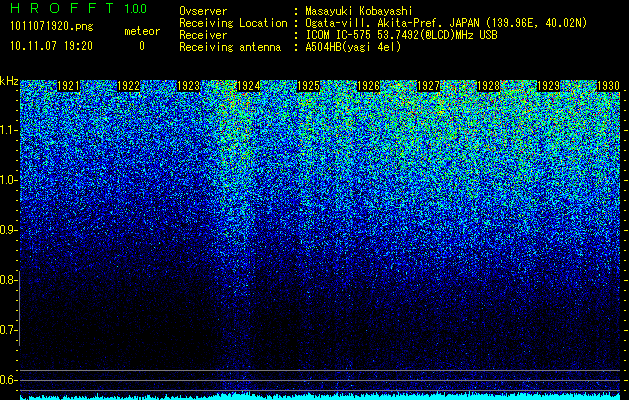
Task: Click the observer name Masayuki Kobayashi
Action: [359, 11]
